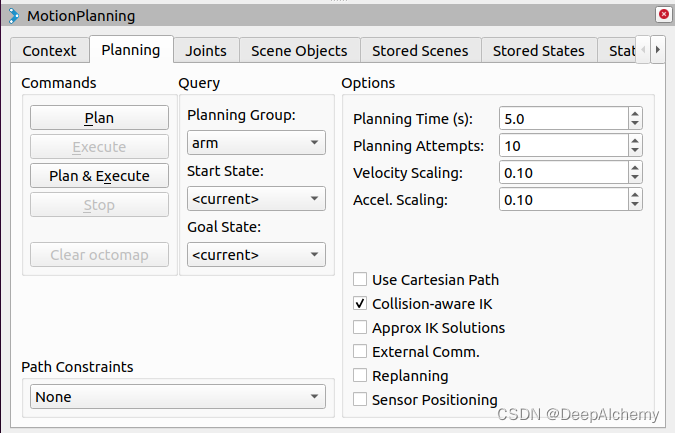Switch to the Stored States tab
The width and height of the screenshot is (675, 433).
point(538,51)
